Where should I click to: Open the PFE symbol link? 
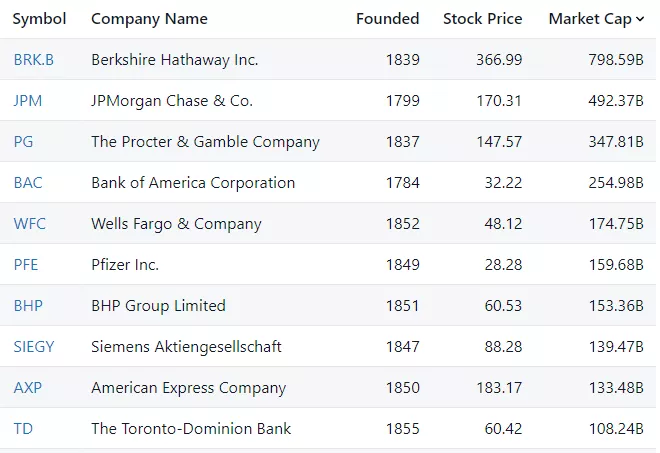pyautogui.click(x=26, y=265)
